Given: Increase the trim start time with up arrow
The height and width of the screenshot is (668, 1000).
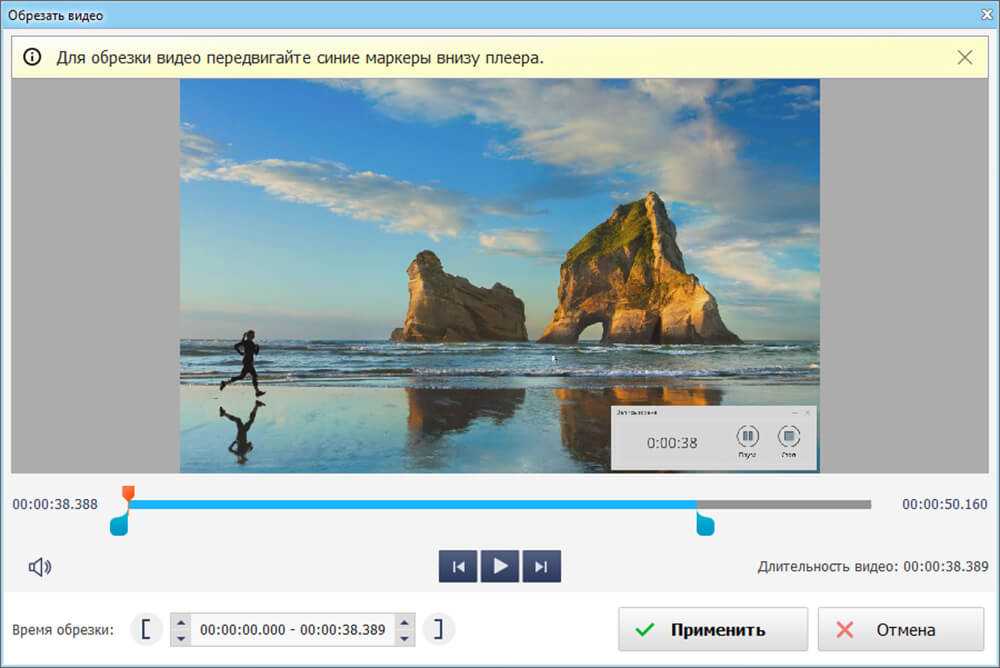Looking at the screenshot, I should (181, 623).
